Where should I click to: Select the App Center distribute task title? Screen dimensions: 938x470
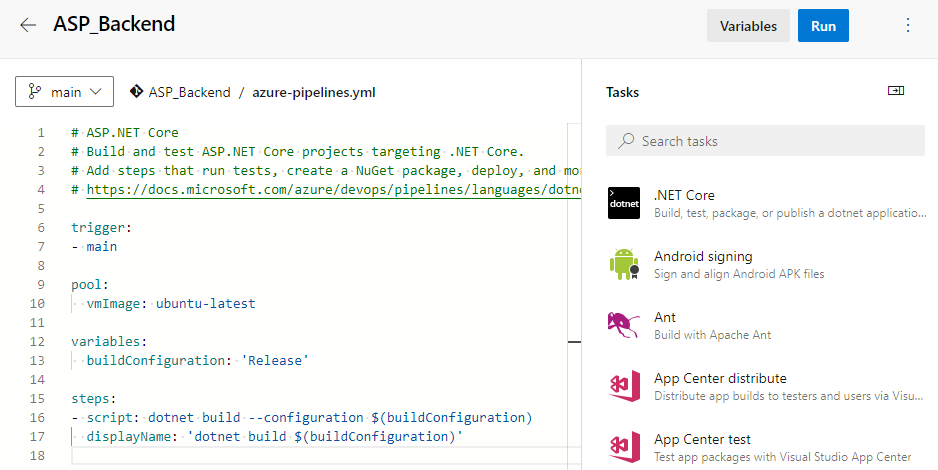click(720, 378)
